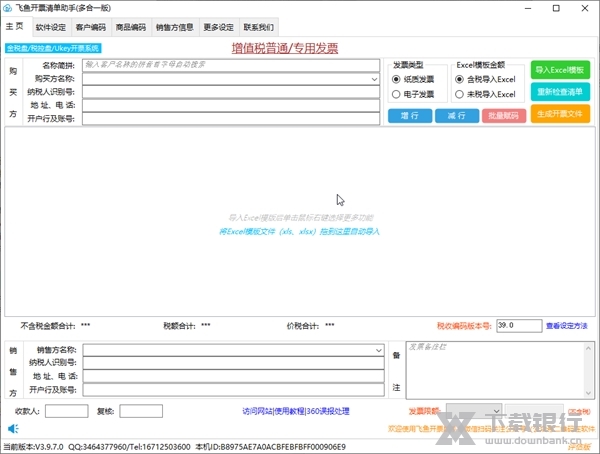Click the remarks scrollbar down arrow

pyautogui.click(x=589, y=394)
